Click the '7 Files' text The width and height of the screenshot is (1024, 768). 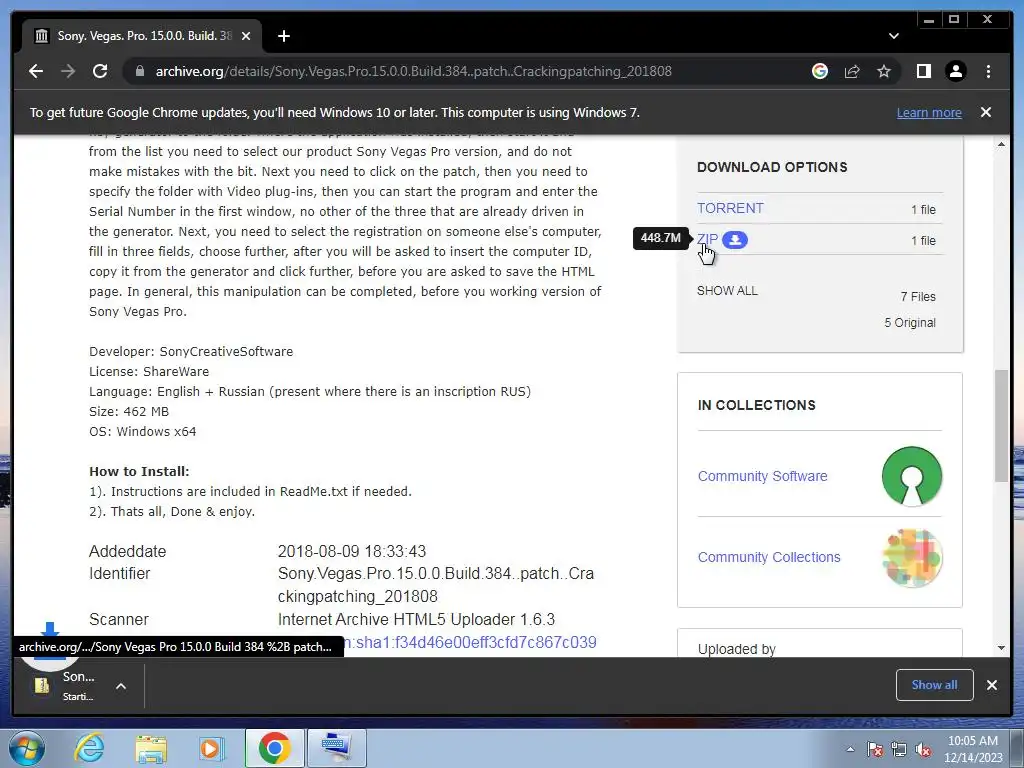click(x=918, y=296)
